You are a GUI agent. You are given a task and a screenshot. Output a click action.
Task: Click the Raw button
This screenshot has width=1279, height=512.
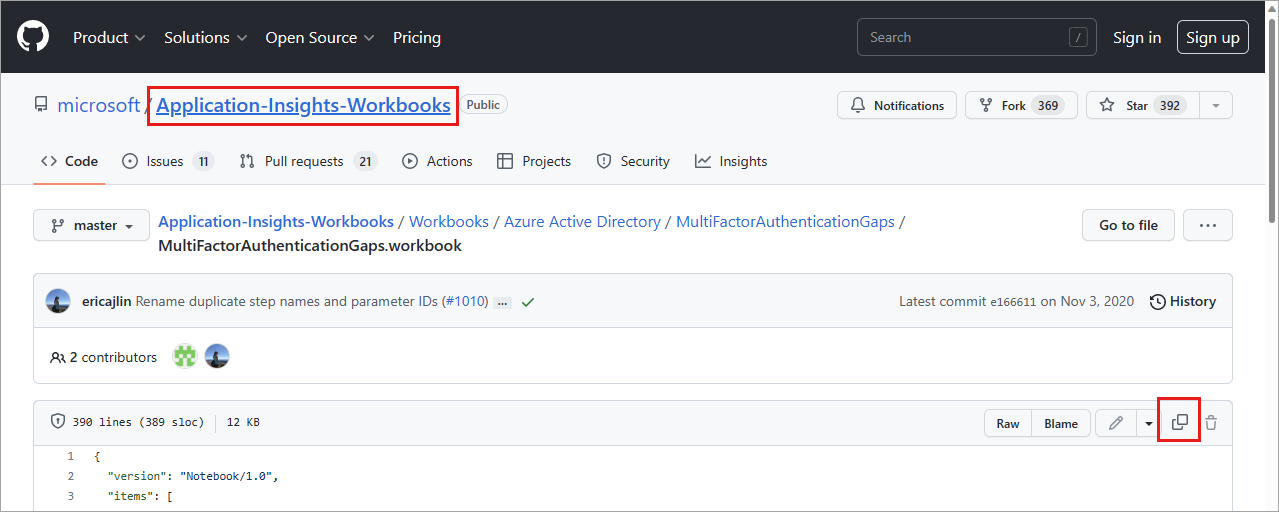pos(1008,423)
